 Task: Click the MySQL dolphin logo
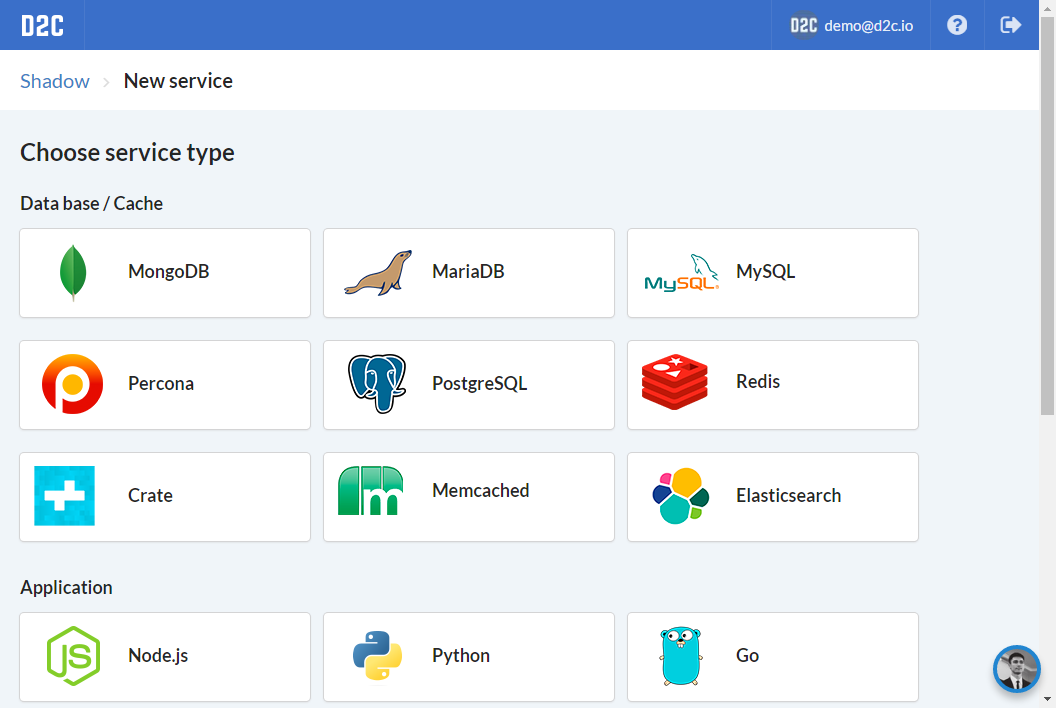point(682,273)
